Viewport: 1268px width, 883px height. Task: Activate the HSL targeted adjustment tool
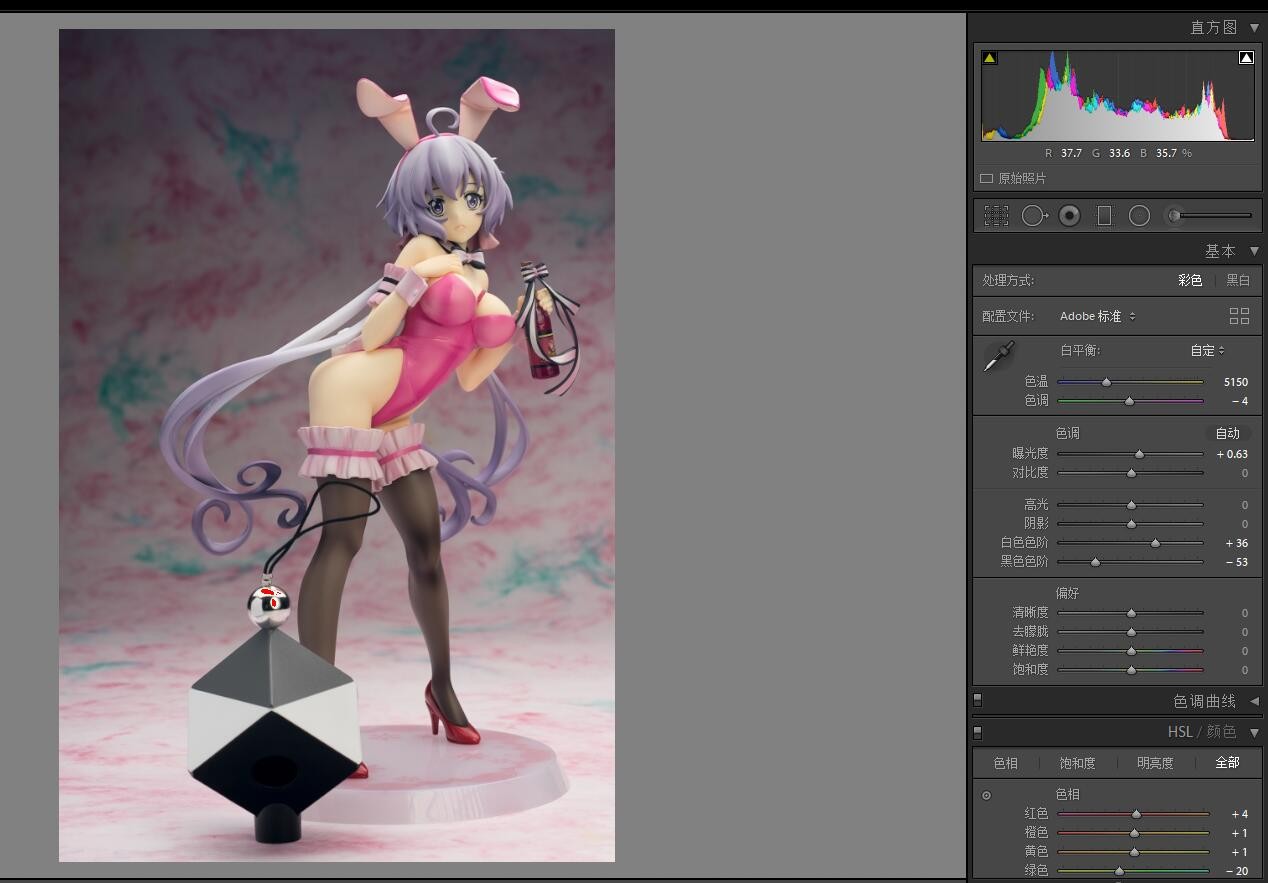pos(987,795)
